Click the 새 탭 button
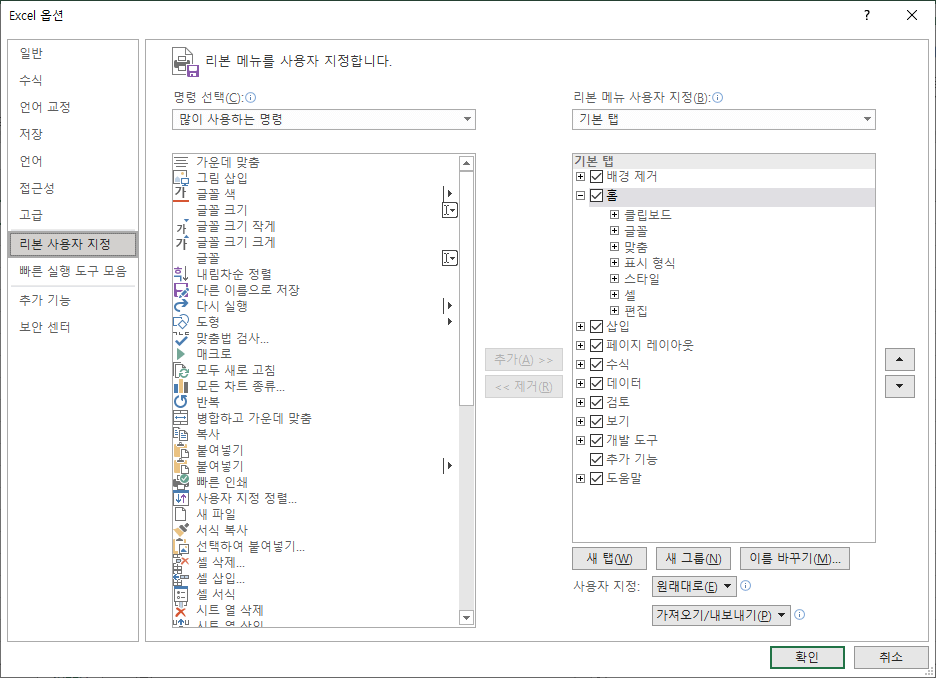Viewport: 936px width, 678px height. 609,559
